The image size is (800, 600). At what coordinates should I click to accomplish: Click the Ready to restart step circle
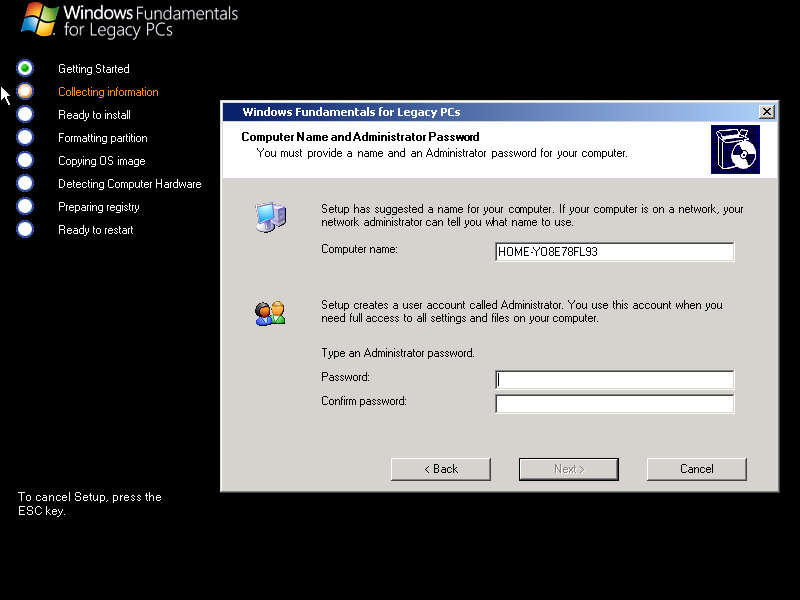pyautogui.click(x=25, y=229)
